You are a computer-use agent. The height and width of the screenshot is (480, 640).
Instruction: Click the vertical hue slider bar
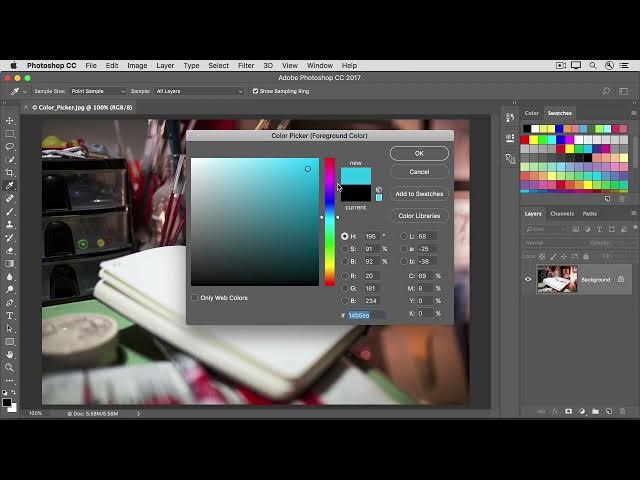point(329,220)
